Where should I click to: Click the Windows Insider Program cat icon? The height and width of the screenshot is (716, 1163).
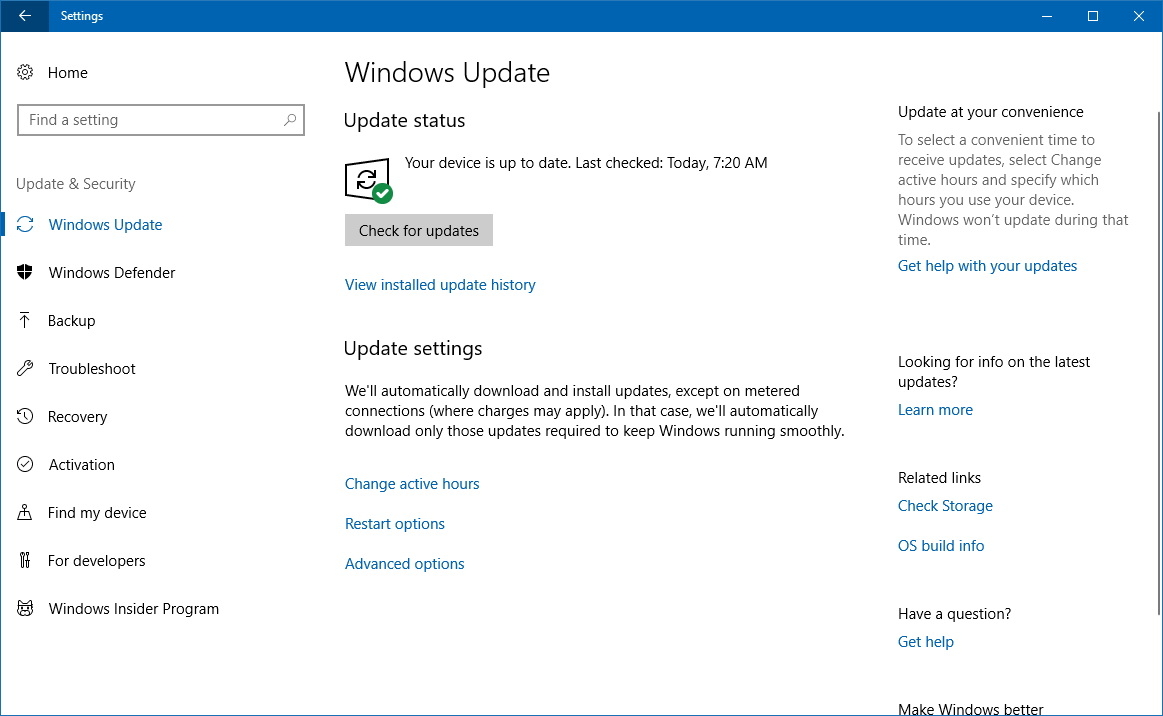[25, 608]
